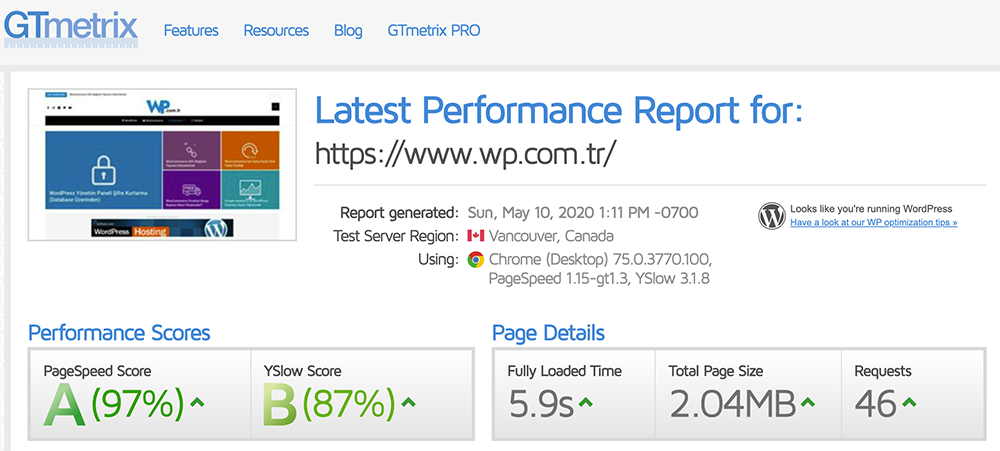Click the report date 'Sun, May 10, 2020 1:11 PM -0700'
1000x451 pixels.
[583, 212]
